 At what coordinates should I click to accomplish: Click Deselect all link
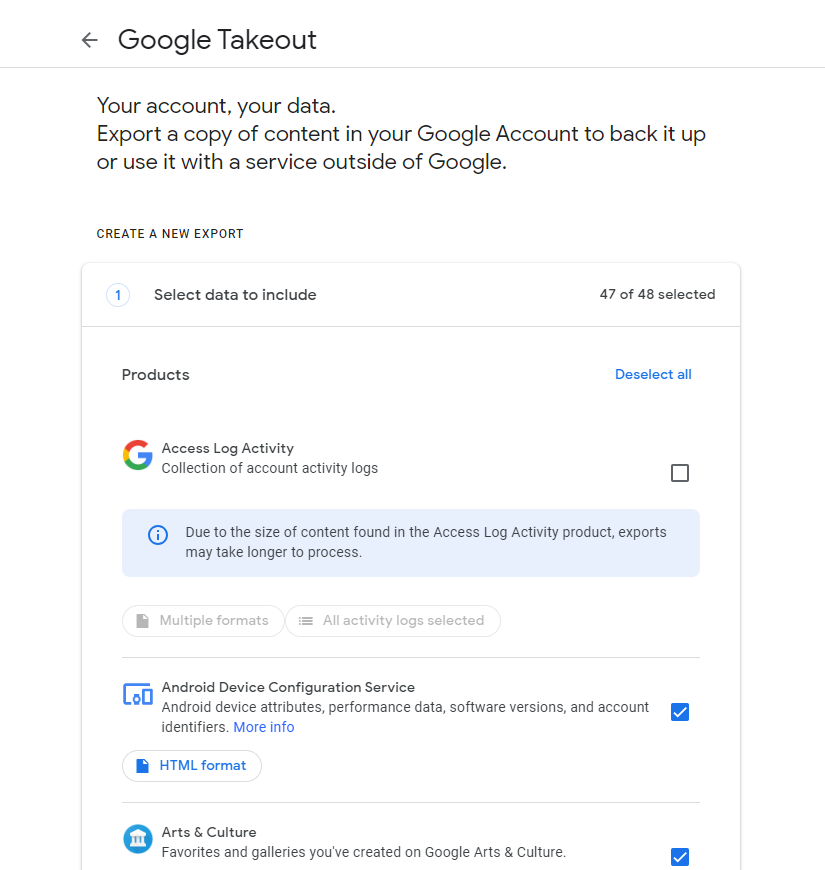(x=653, y=375)
